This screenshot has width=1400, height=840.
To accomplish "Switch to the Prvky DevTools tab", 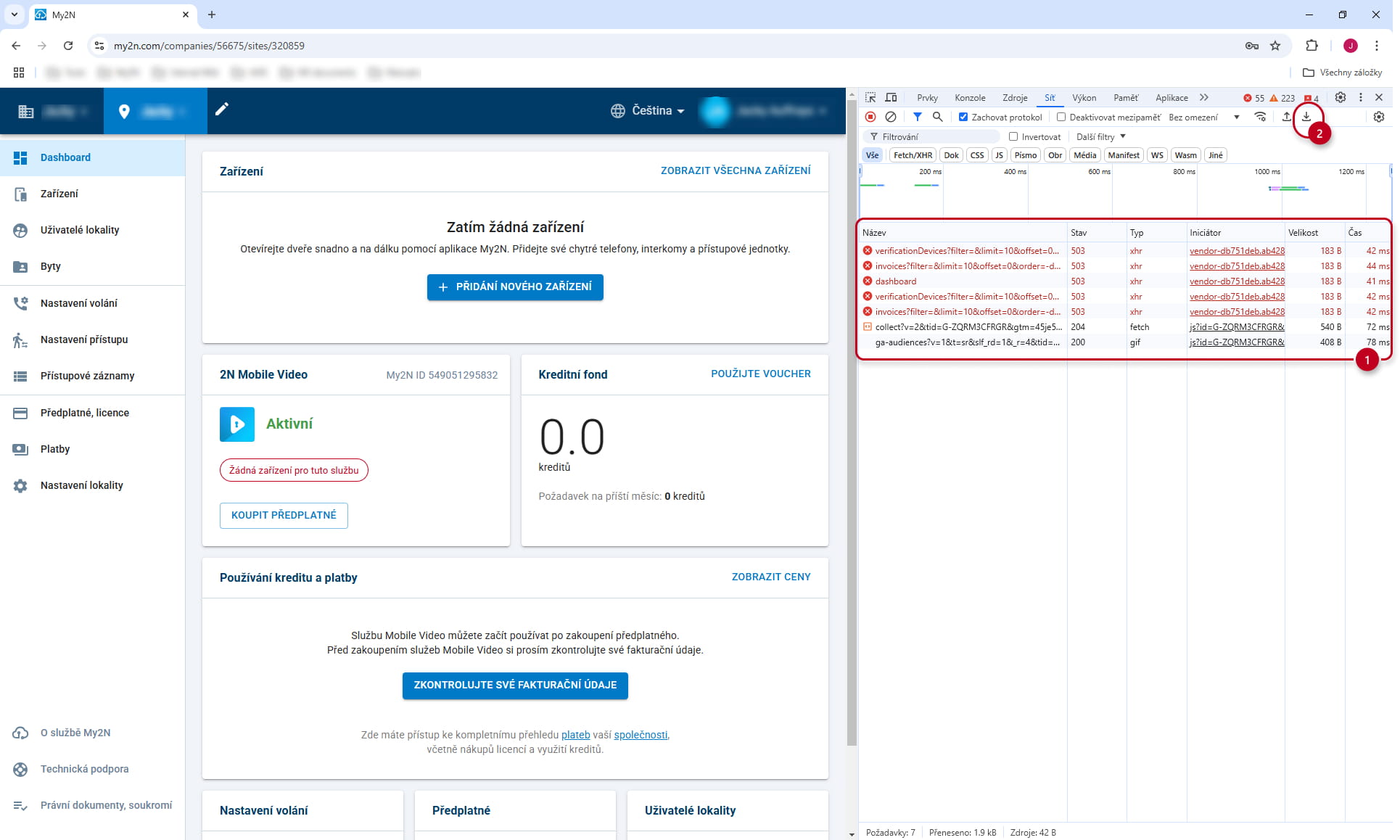I will [927, 98].
